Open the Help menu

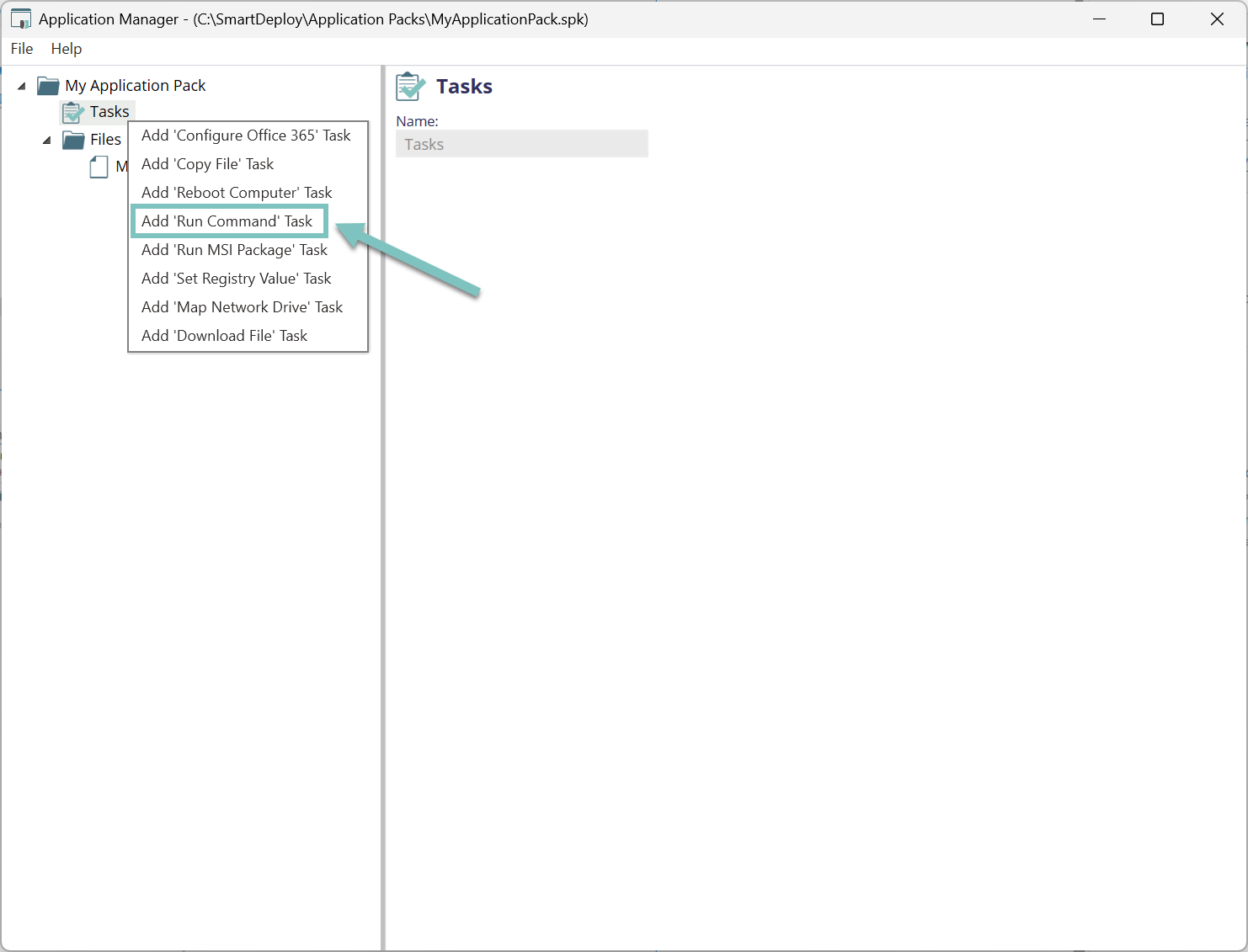point(67,49)
